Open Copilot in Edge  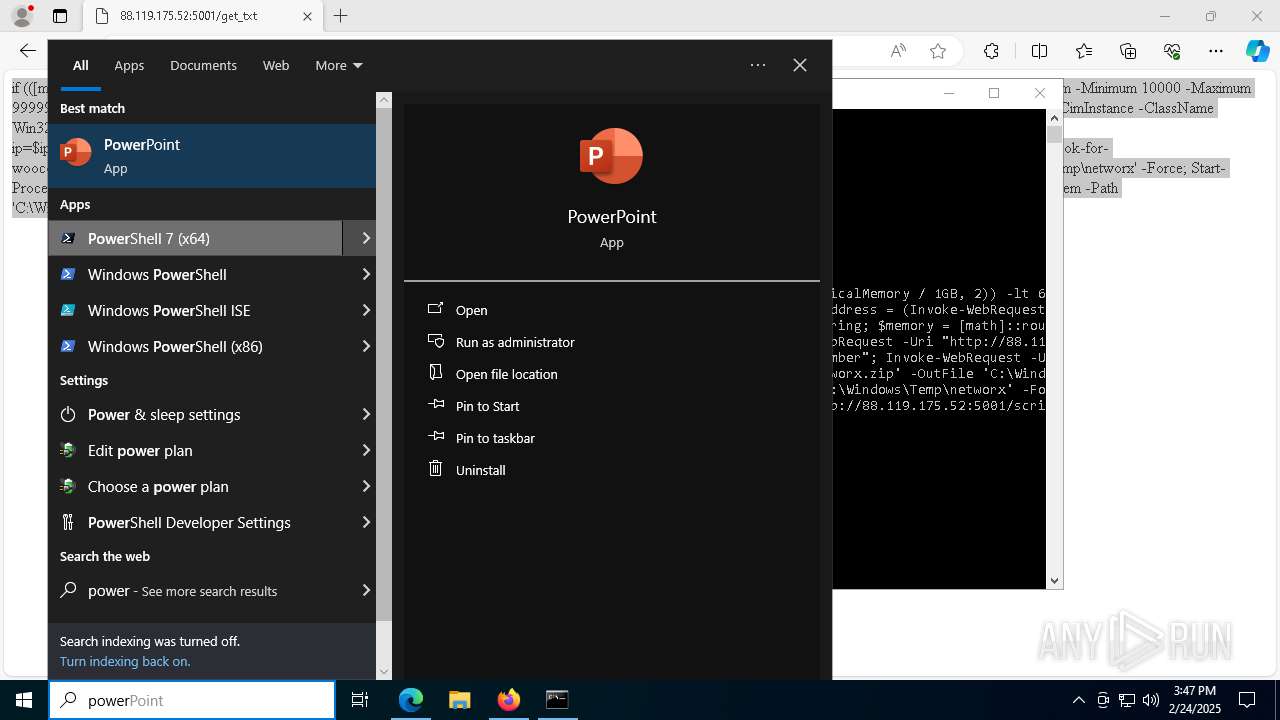1257,51
